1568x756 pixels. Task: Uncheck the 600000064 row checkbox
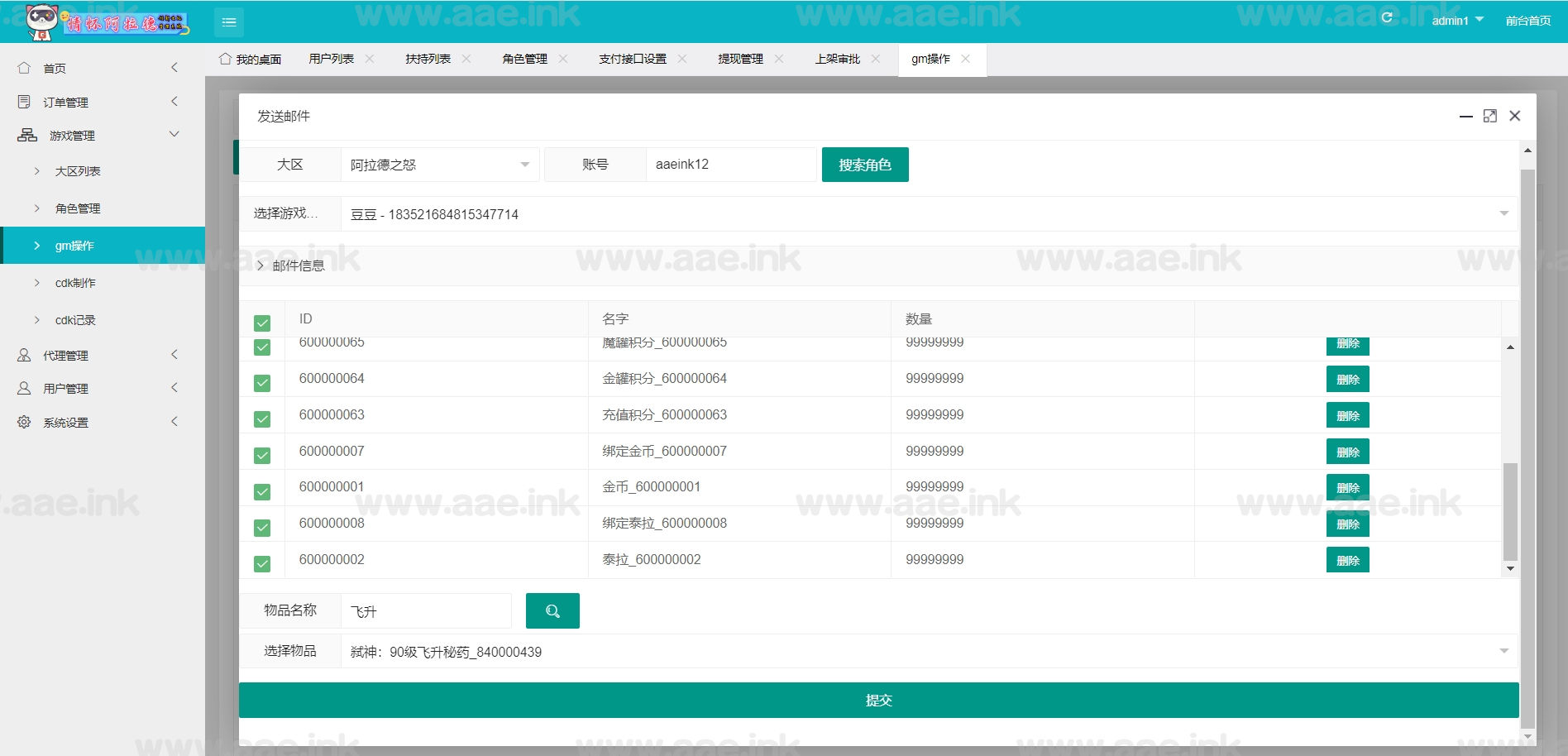tap(262, 383)
